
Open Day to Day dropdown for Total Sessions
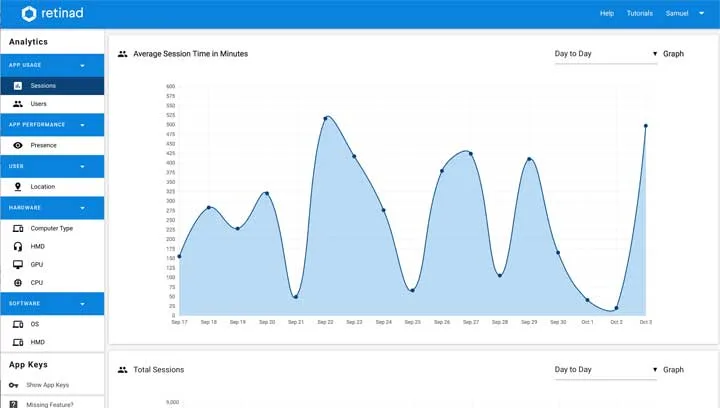click(606, 369)
